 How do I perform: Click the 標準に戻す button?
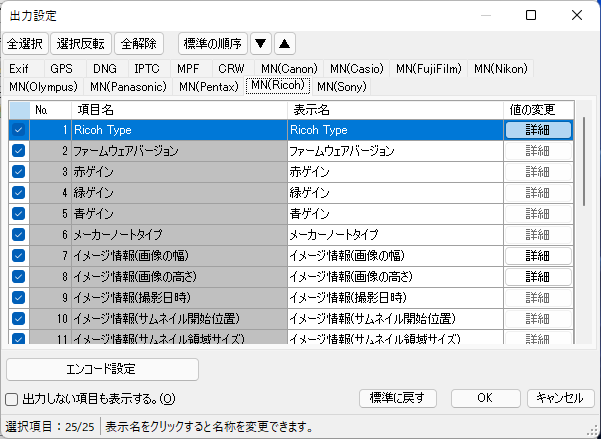(x=398, y=398)
